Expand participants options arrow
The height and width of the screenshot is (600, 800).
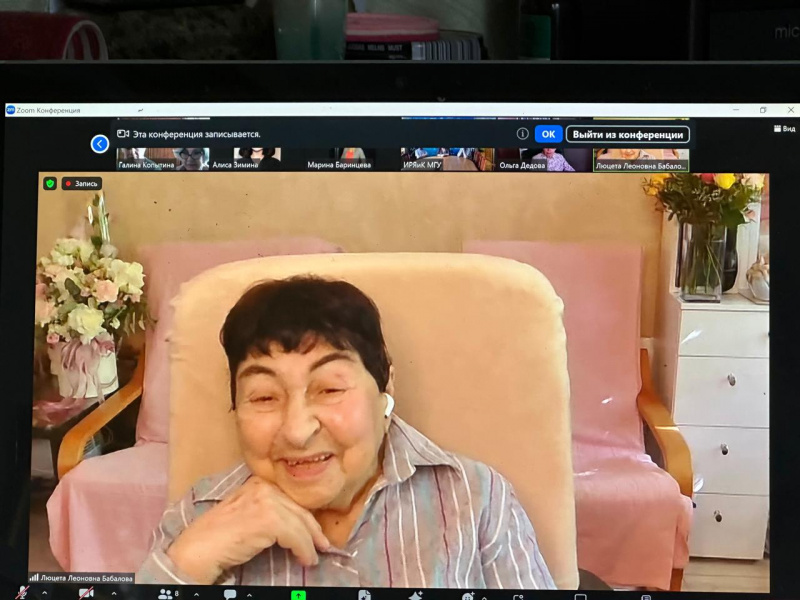(196, 594)
